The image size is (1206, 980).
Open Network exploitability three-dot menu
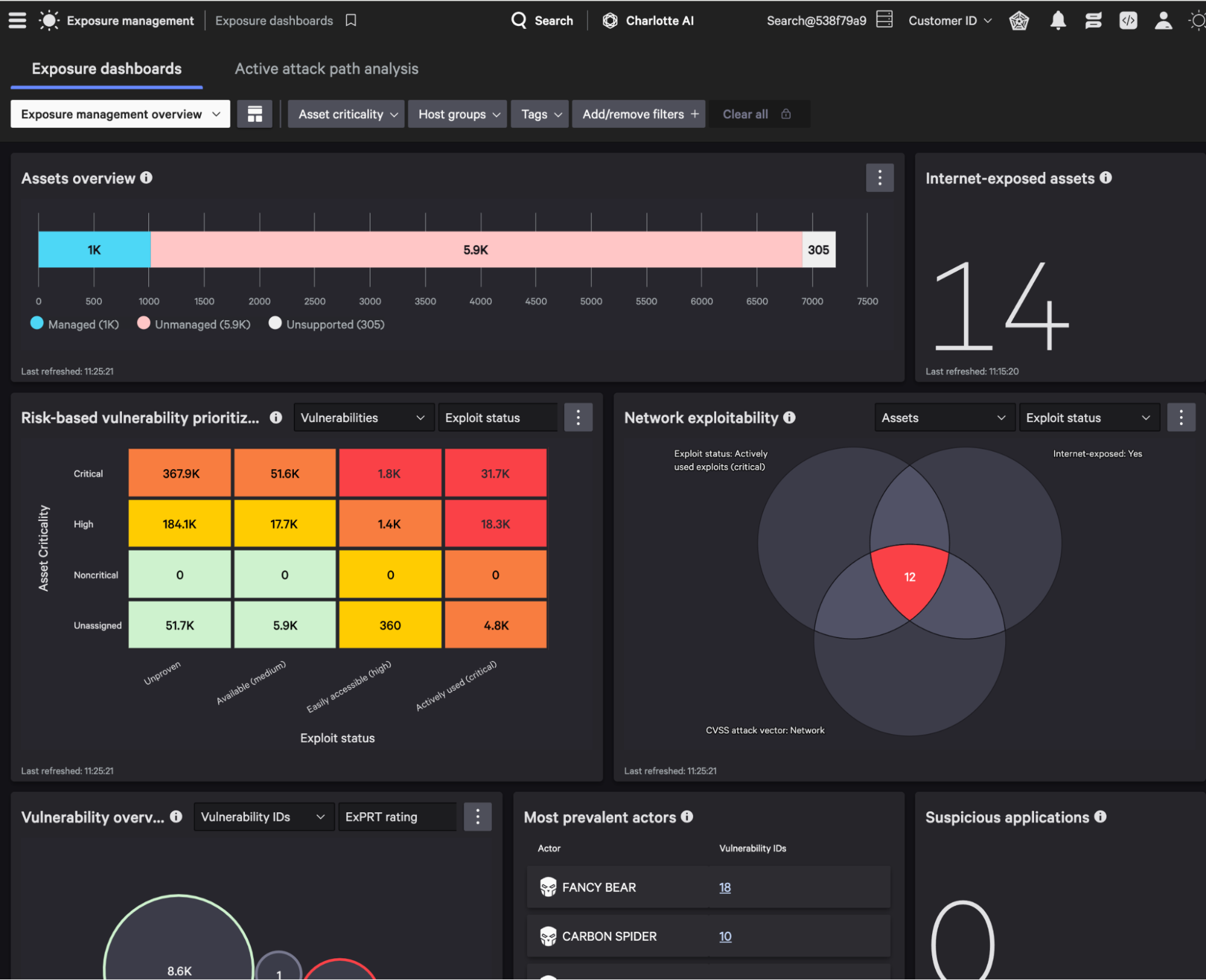[1181, 417]
